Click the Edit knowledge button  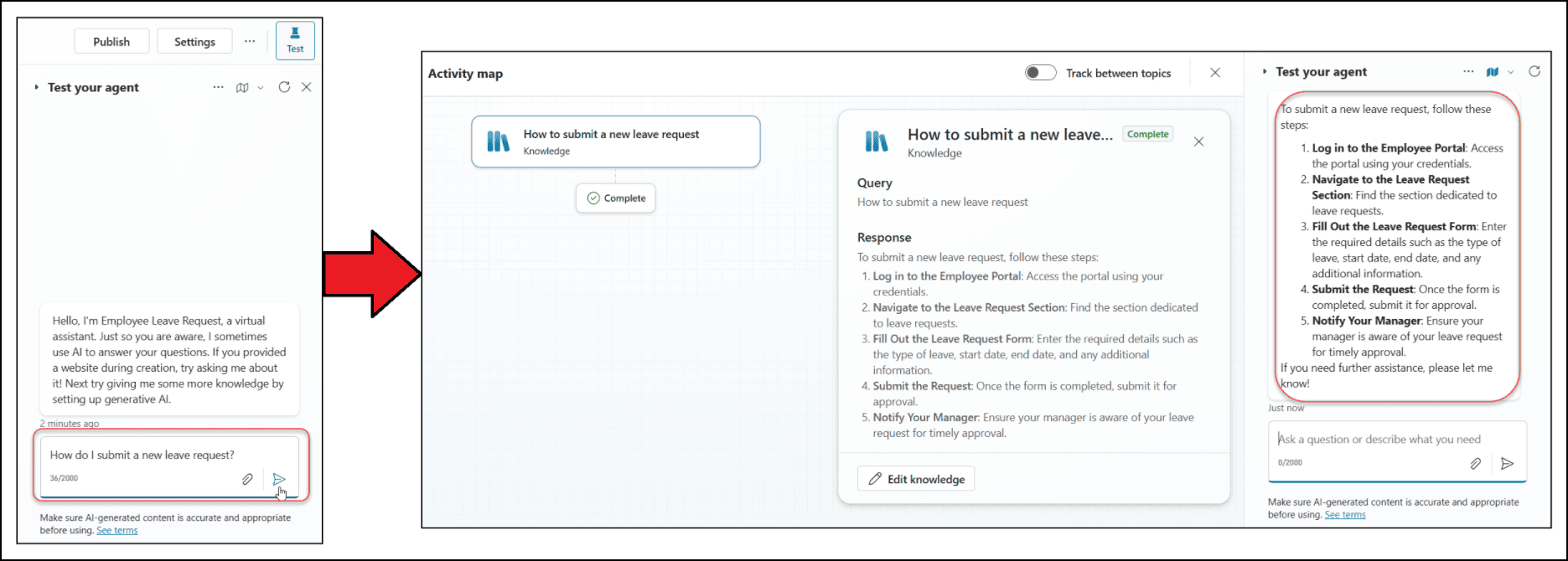click(916, 479)
